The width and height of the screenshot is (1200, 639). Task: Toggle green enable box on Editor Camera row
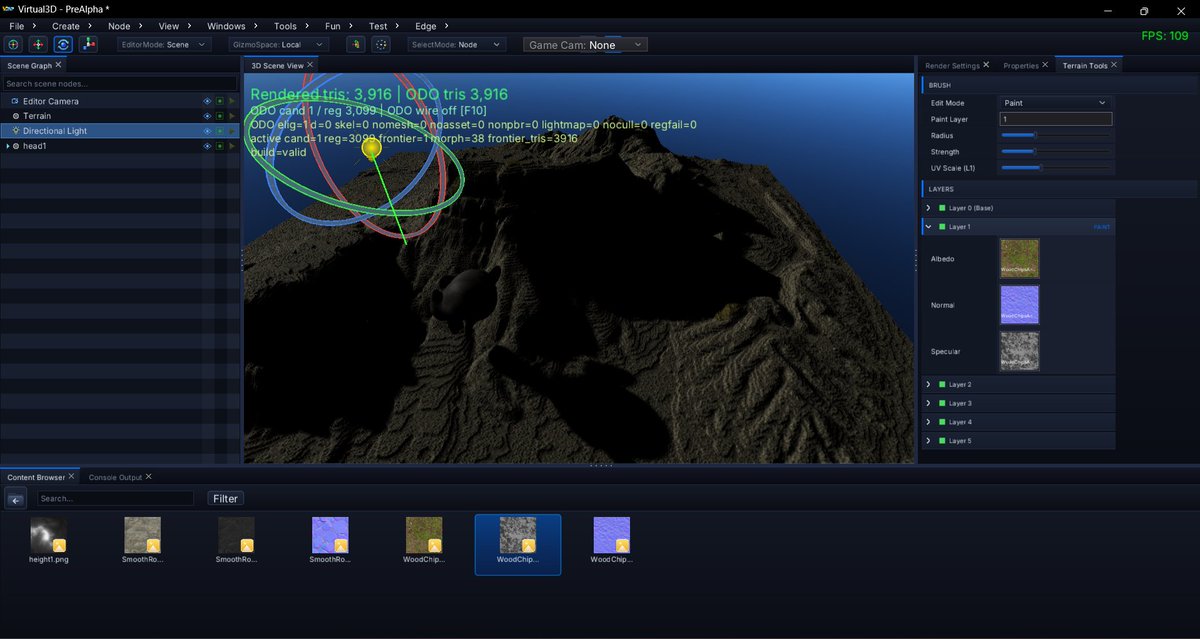coord(220,101)
